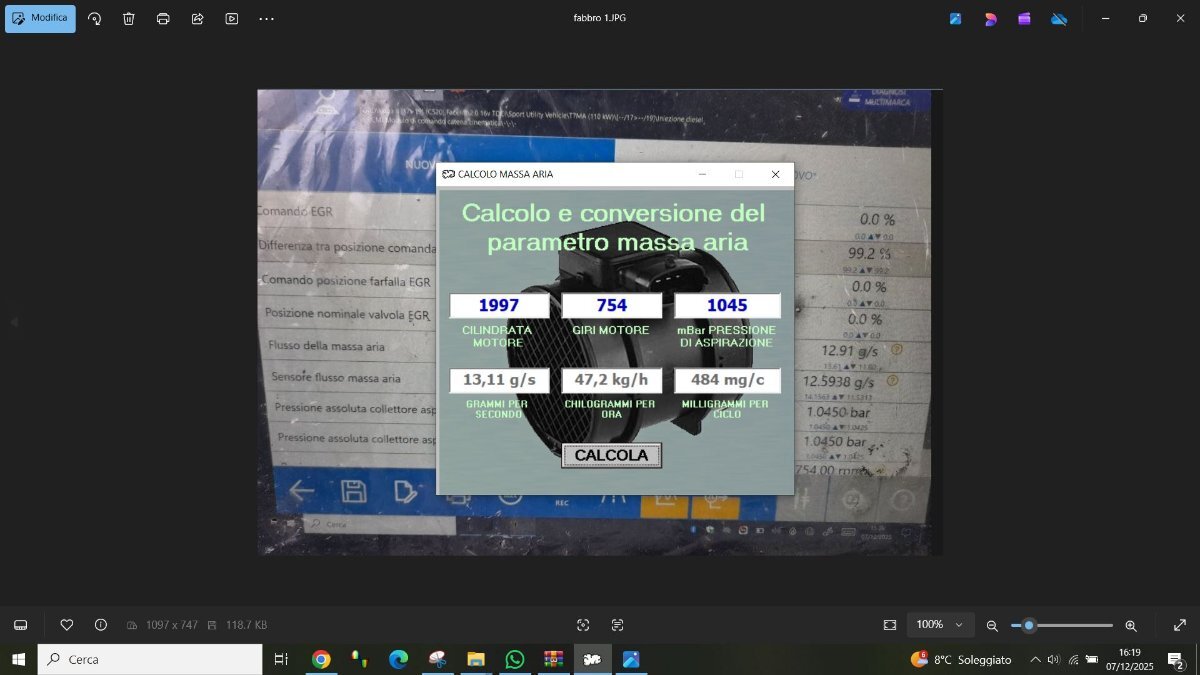Print the image using the printer icon
This screenshot has height=675, width=1200.
pos(163,18)
